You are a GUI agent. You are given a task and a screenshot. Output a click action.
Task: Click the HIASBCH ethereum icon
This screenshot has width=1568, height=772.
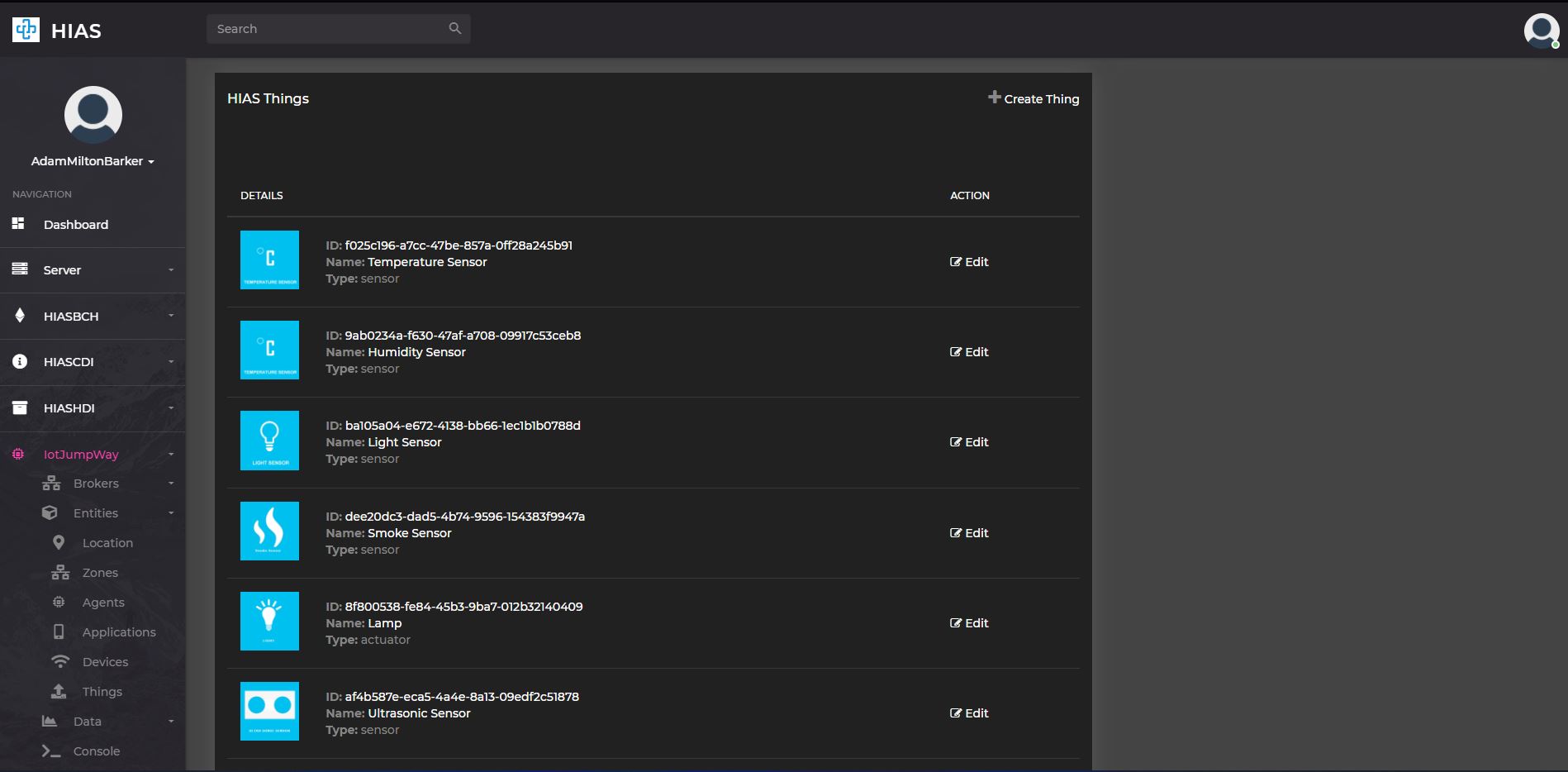(20, 315)
